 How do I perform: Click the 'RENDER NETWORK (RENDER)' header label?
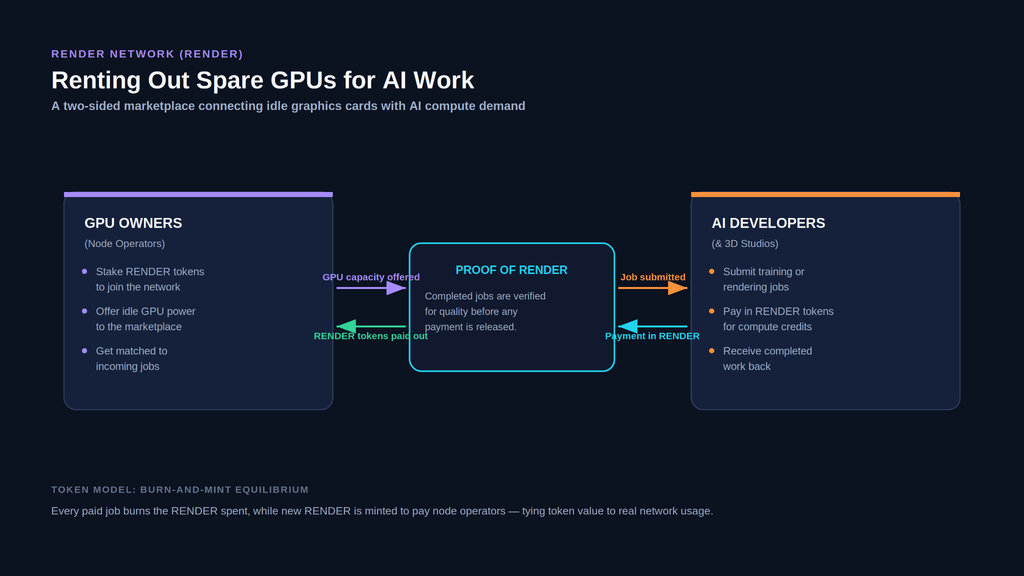[147, 54]
